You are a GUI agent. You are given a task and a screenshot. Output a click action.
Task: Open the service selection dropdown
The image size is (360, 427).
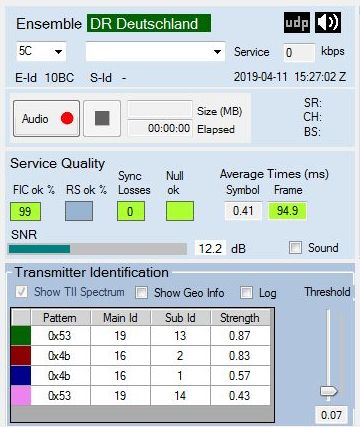pyautogui.click(x=155, y=51)
